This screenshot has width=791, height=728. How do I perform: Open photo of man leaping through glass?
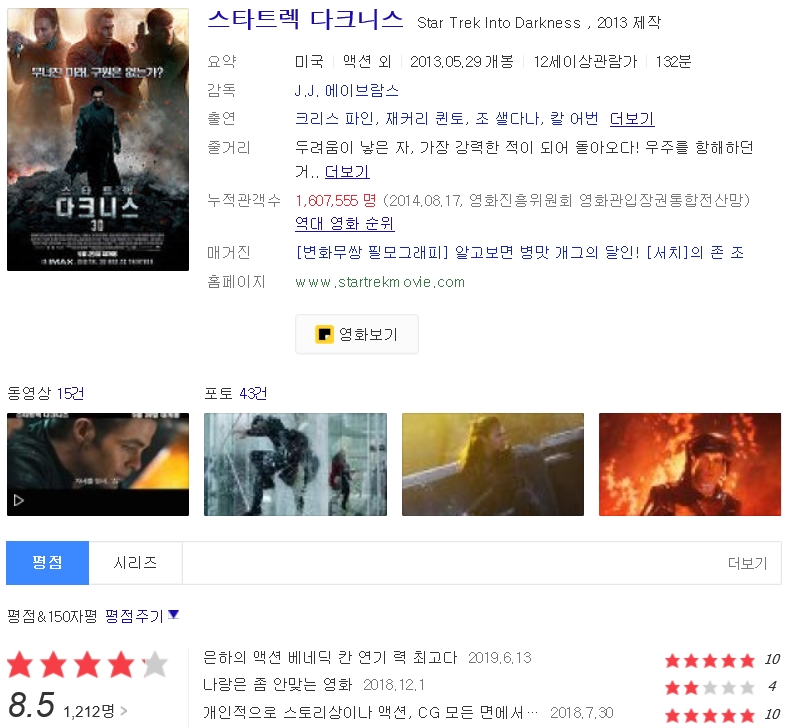pos(295,464)
